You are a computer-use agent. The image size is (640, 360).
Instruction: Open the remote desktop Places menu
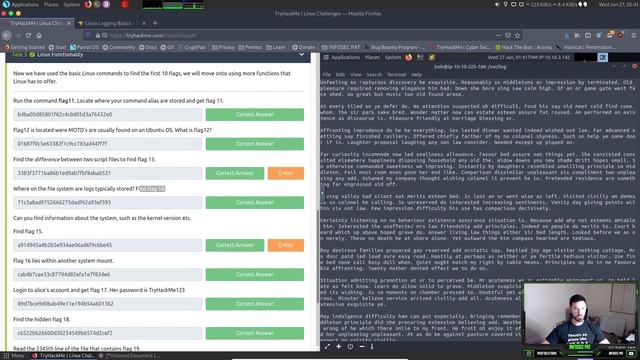click(x=372, y=58)
